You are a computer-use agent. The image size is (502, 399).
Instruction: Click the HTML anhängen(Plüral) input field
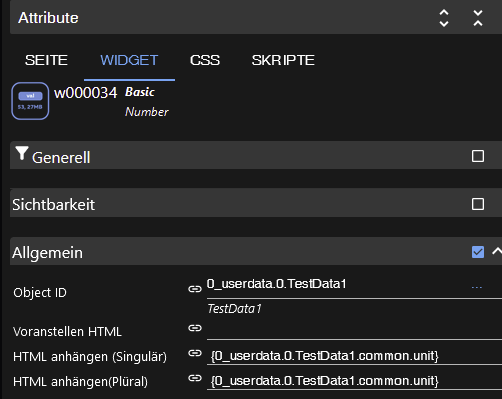[x=354, y=381]
